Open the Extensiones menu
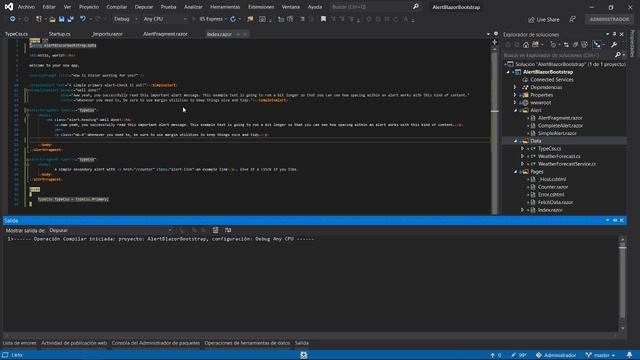The width and height of the screenshot is (640, 360). pos(261,7)
